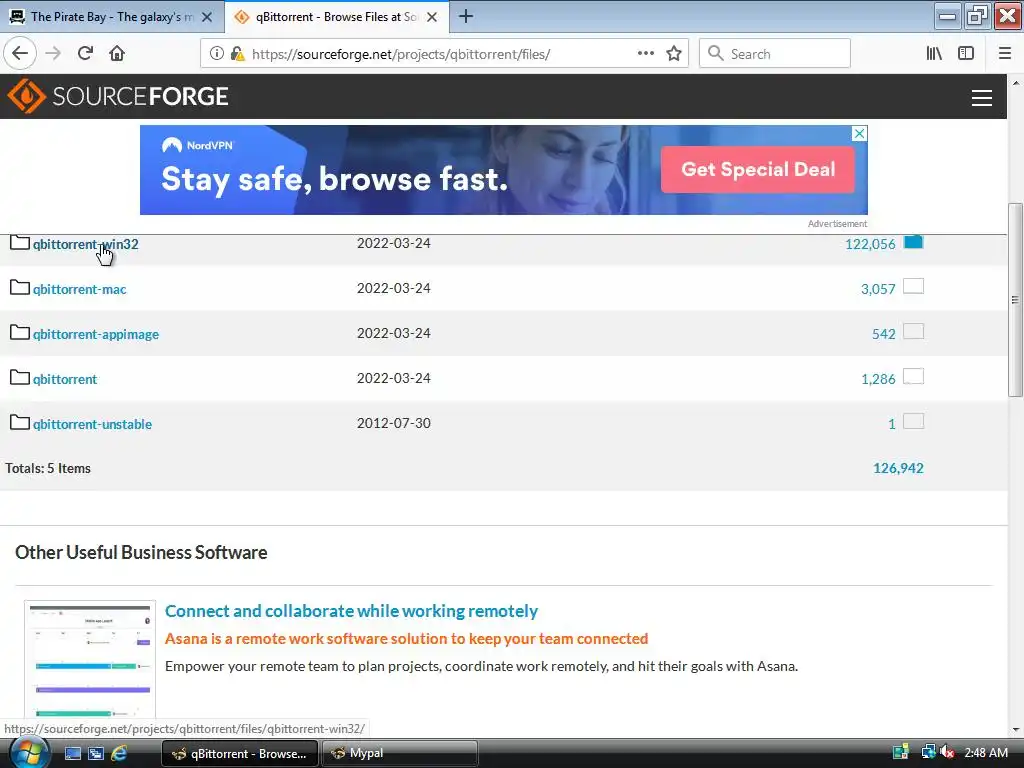Click the 3,057 downloads count

coord(878,289)
